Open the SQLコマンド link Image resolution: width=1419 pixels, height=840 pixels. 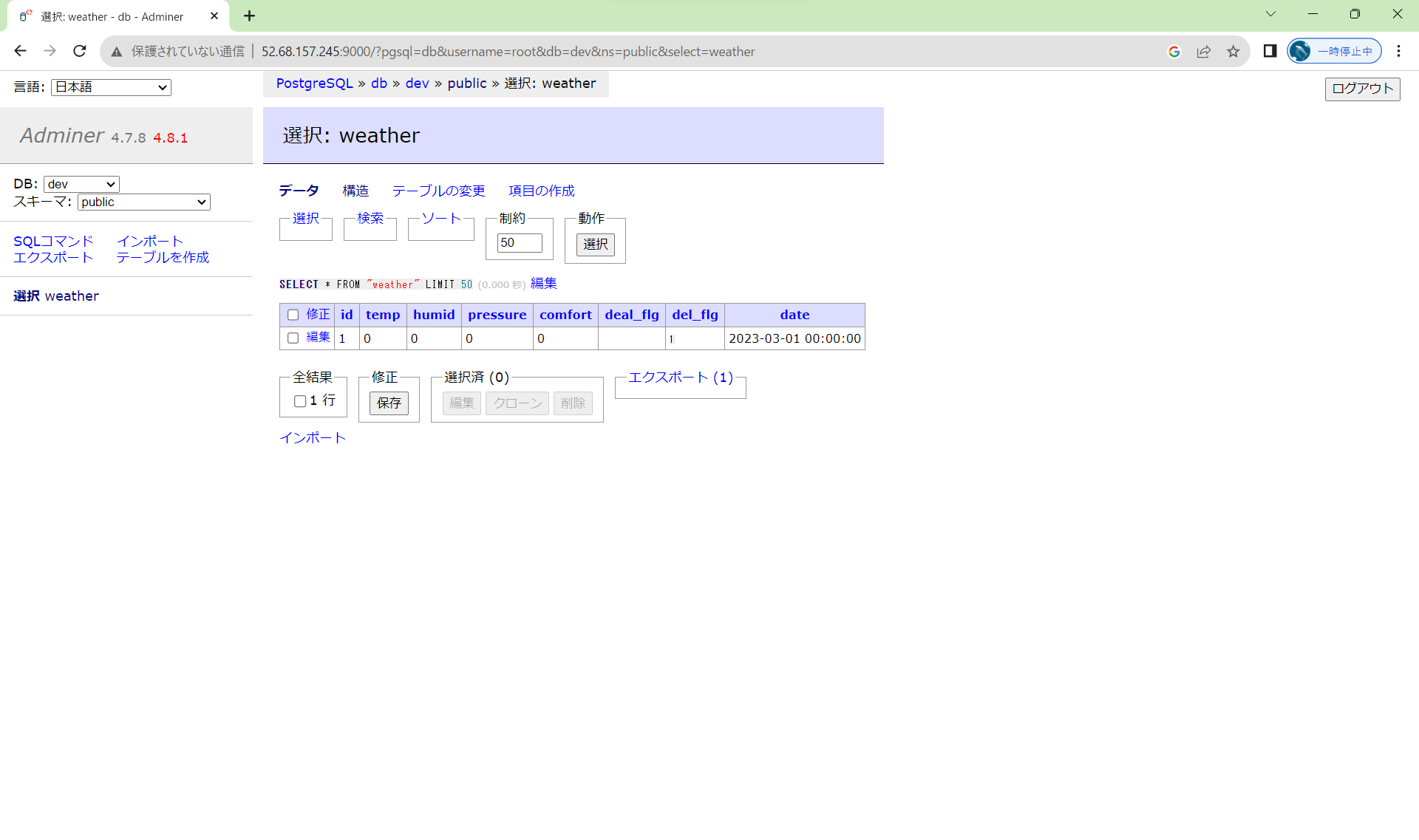[x=53, y=242]
